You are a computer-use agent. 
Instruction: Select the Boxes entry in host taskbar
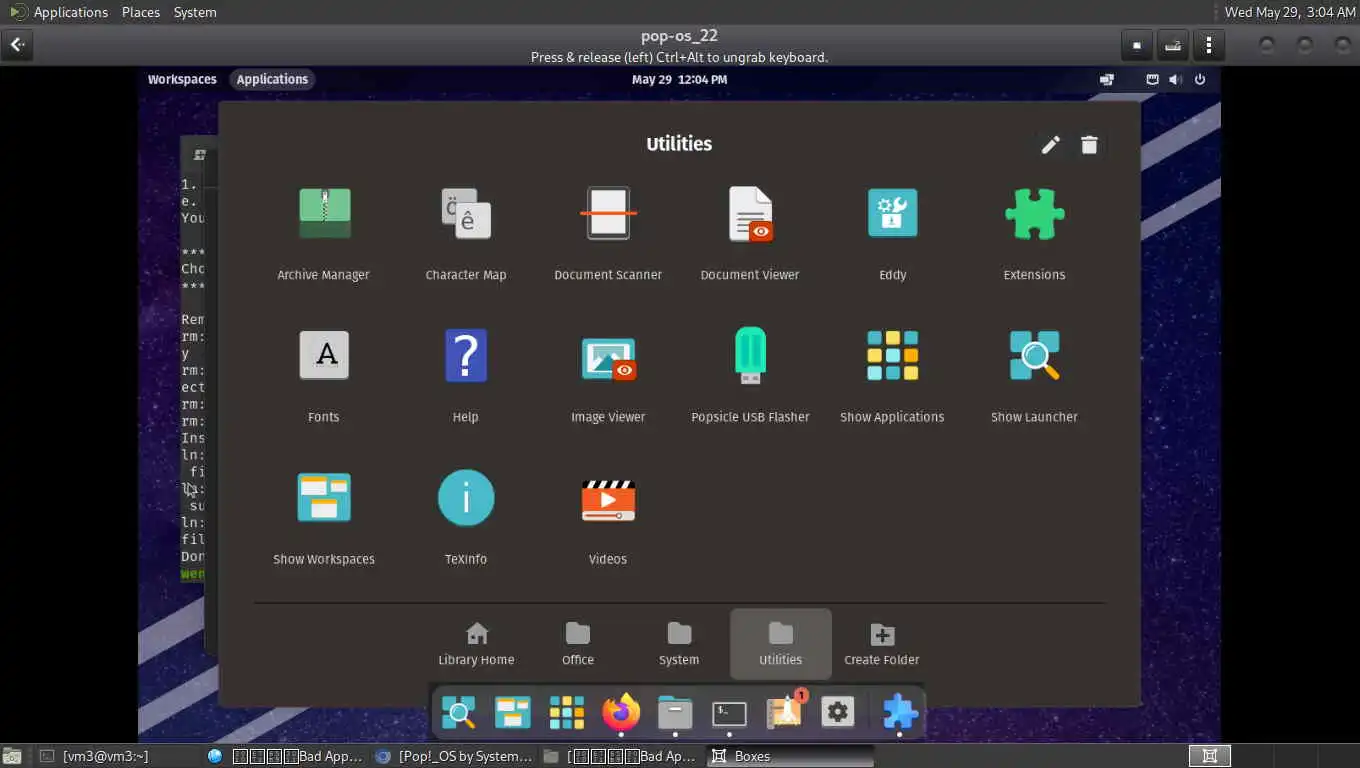tap(790, 756)
